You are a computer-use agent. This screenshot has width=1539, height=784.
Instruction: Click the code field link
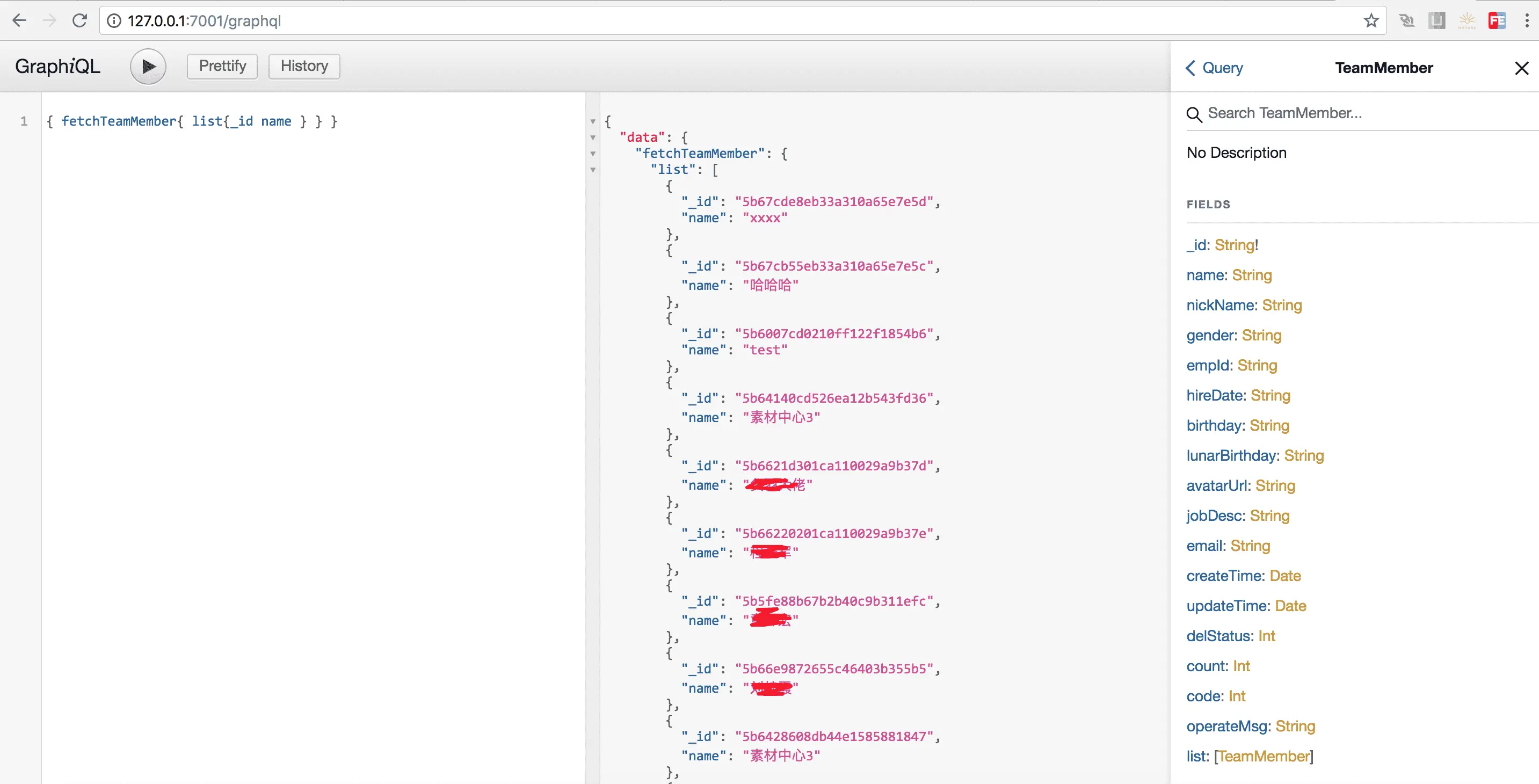coord(1204,696)
